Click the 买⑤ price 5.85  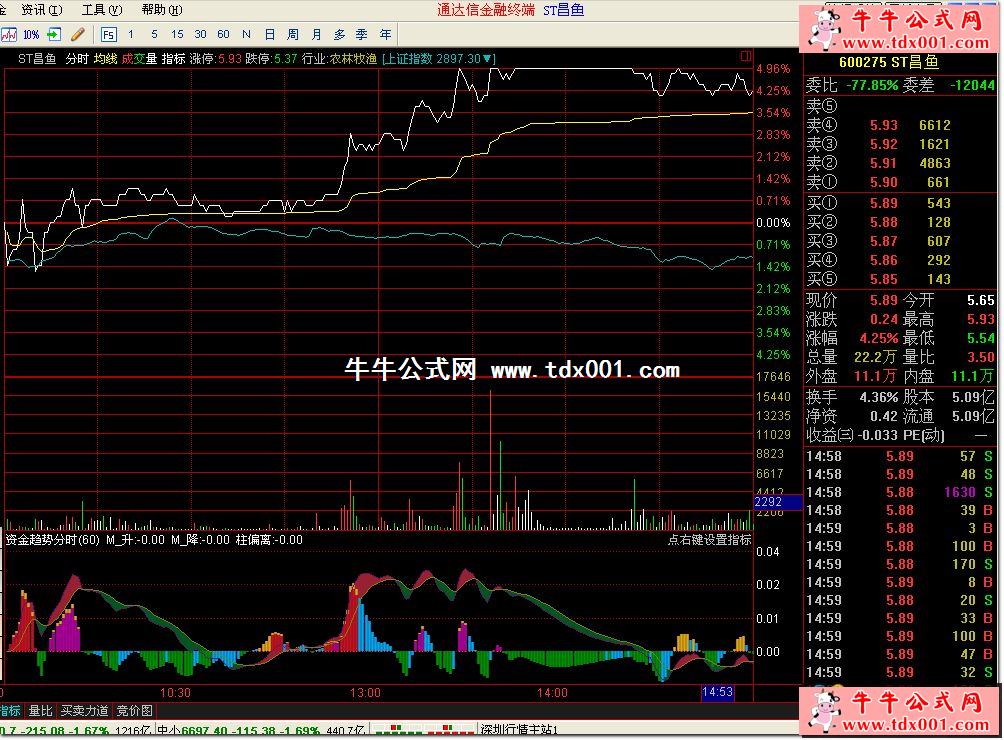pos(884,280)
